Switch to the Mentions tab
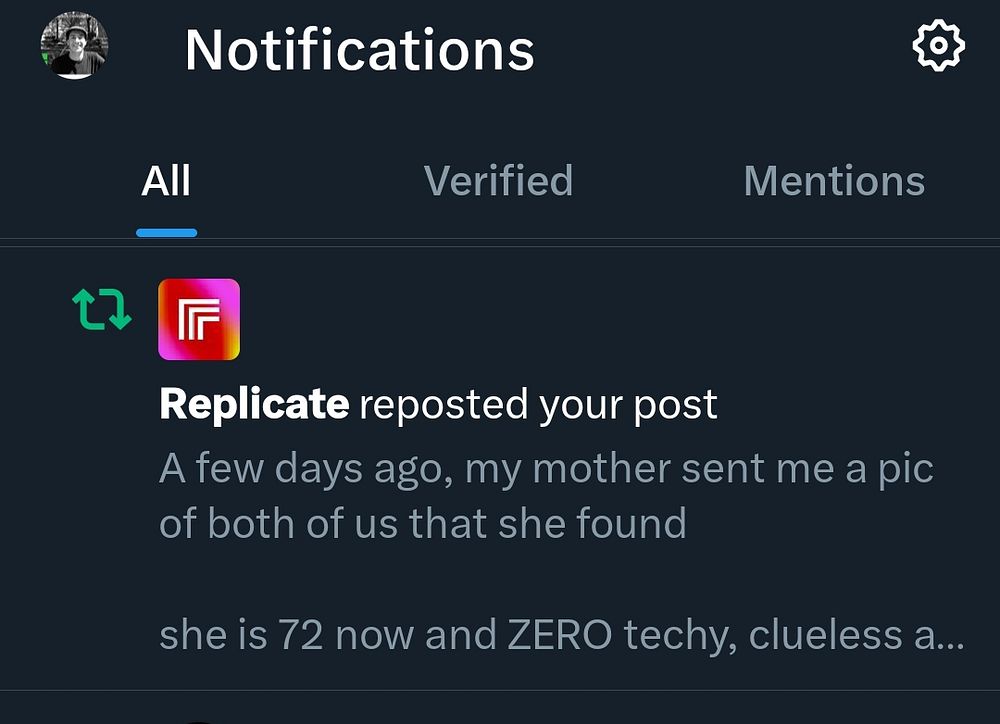 click(x=834, y=182)
